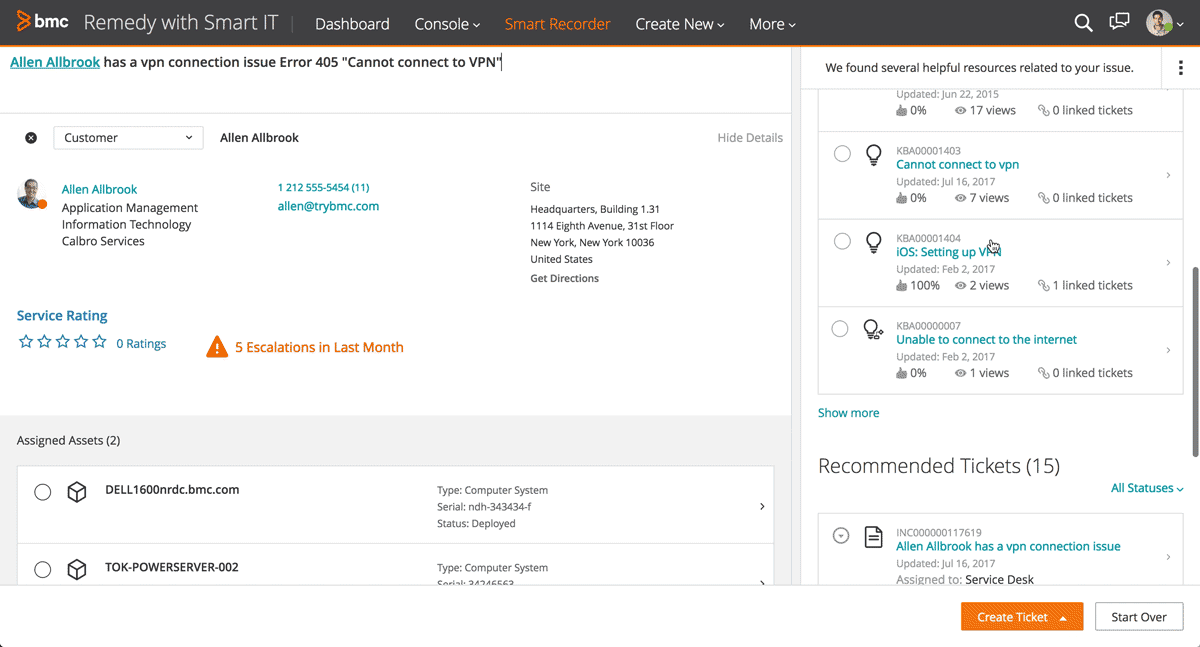Image resolution: width=1200 pixels, height=647 pixels.
Task: Click the Service Rating heading
Action: point(62,315)
